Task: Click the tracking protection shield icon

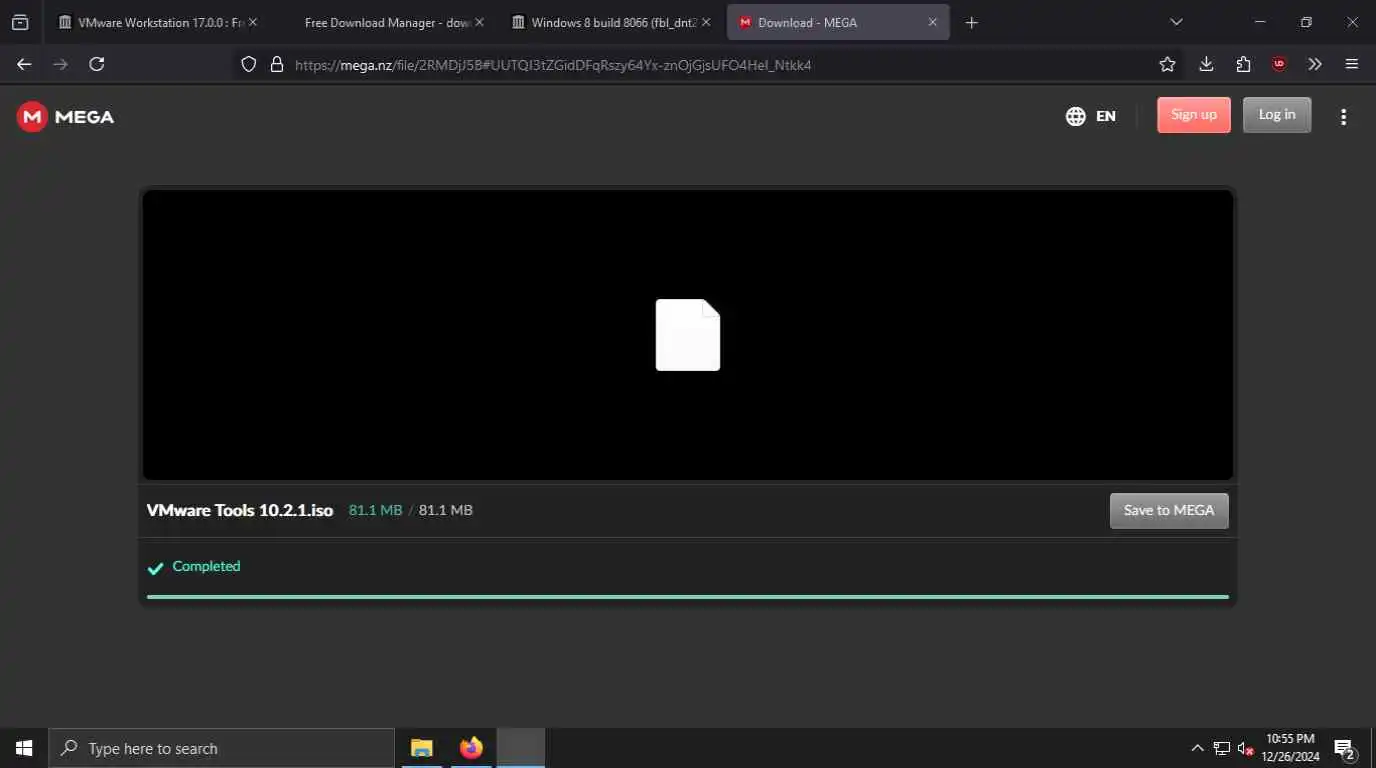Action: click(249, 64)
